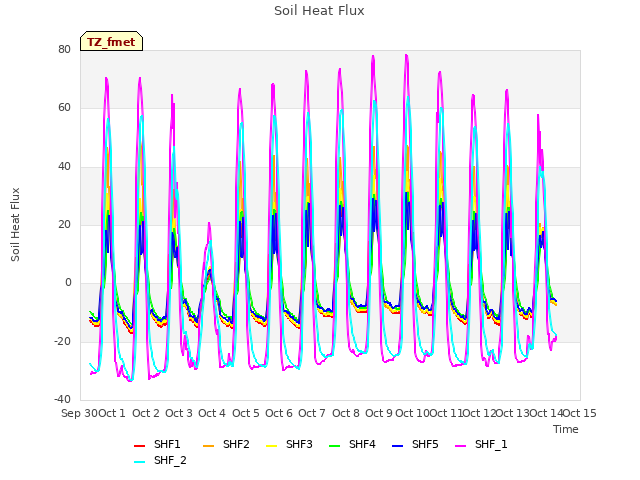Click the SHF1 legend label

167,444
